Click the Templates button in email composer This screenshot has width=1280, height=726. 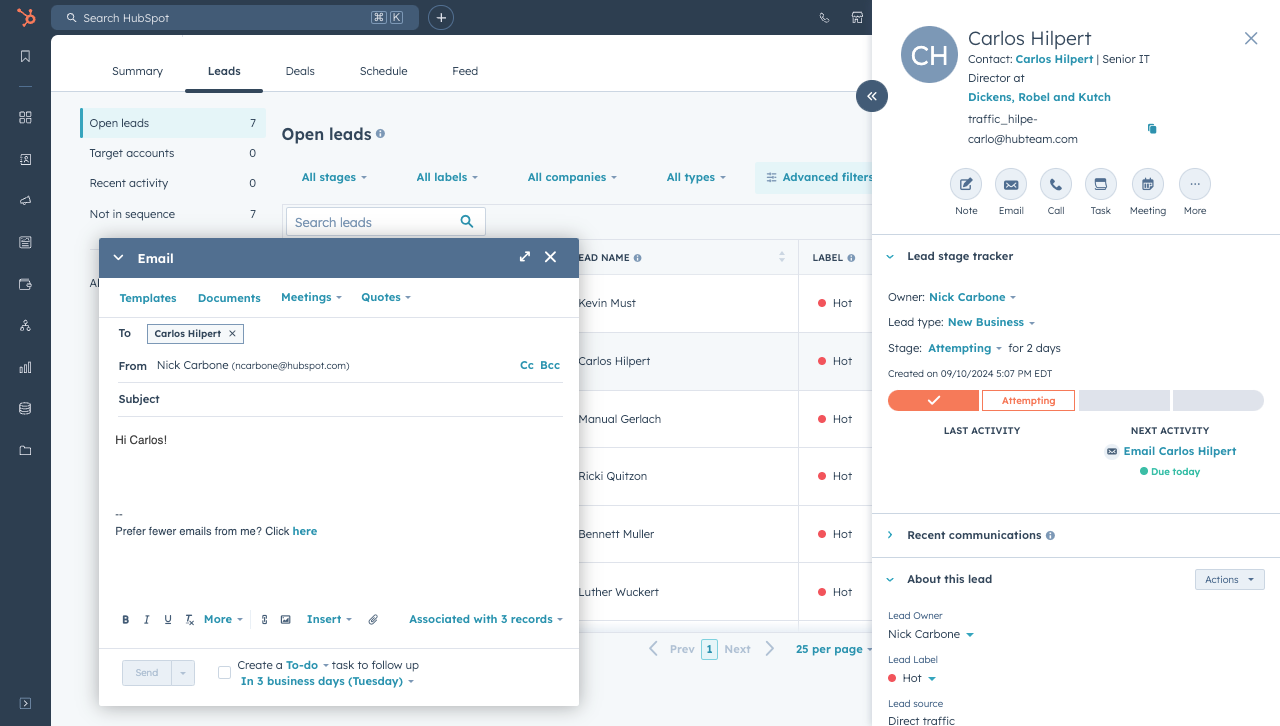[148, 298]
